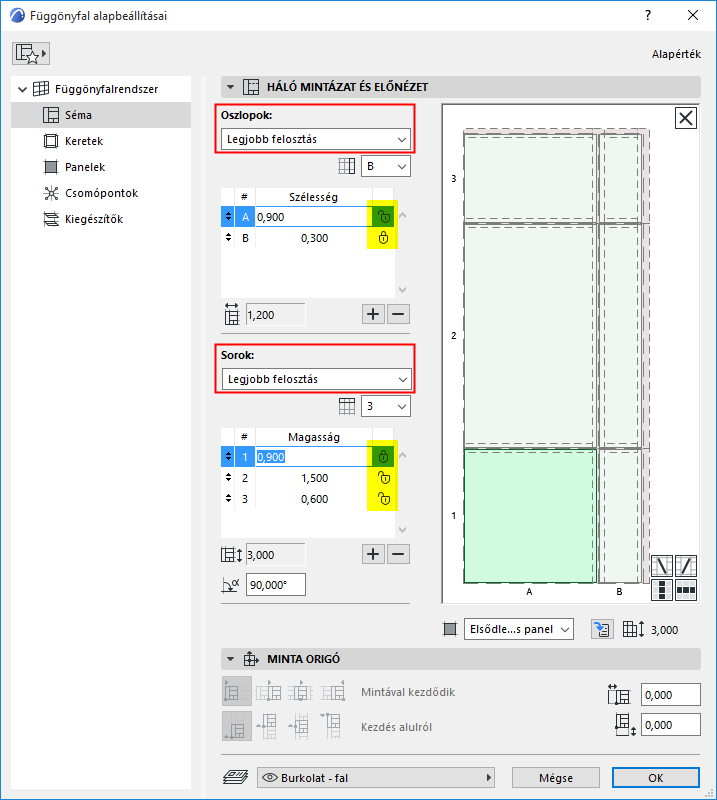Open the Sorok Legjobb felosztás dropdown

click(316, 379)
